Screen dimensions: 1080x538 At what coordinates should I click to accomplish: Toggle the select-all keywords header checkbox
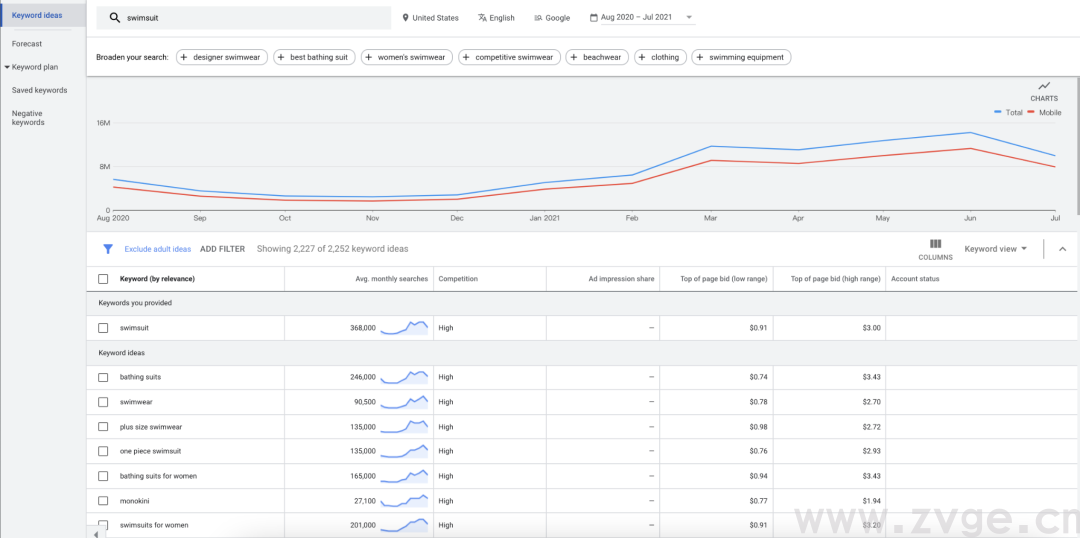pyautogui.click(x=103, y=279)
